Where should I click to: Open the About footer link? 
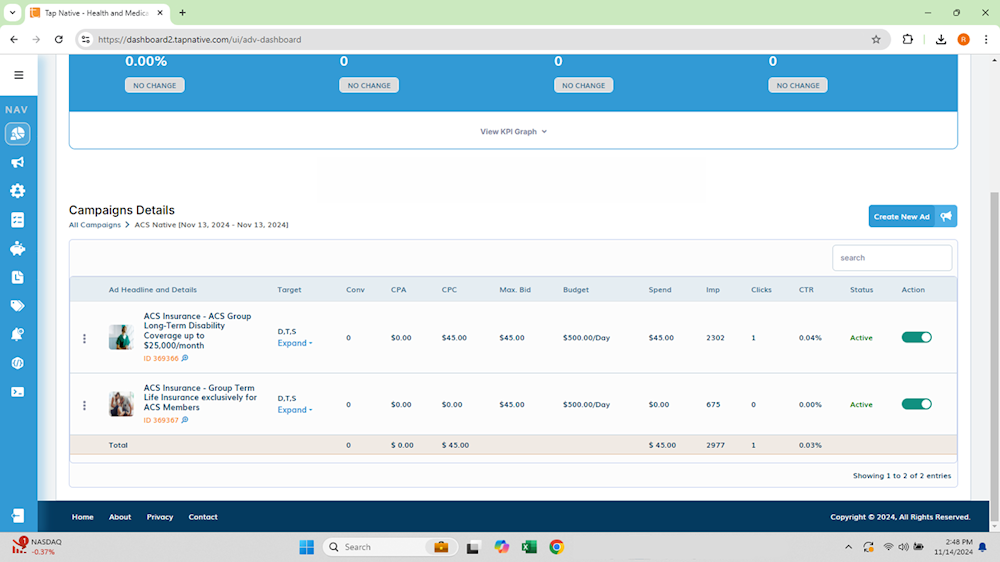120,517
